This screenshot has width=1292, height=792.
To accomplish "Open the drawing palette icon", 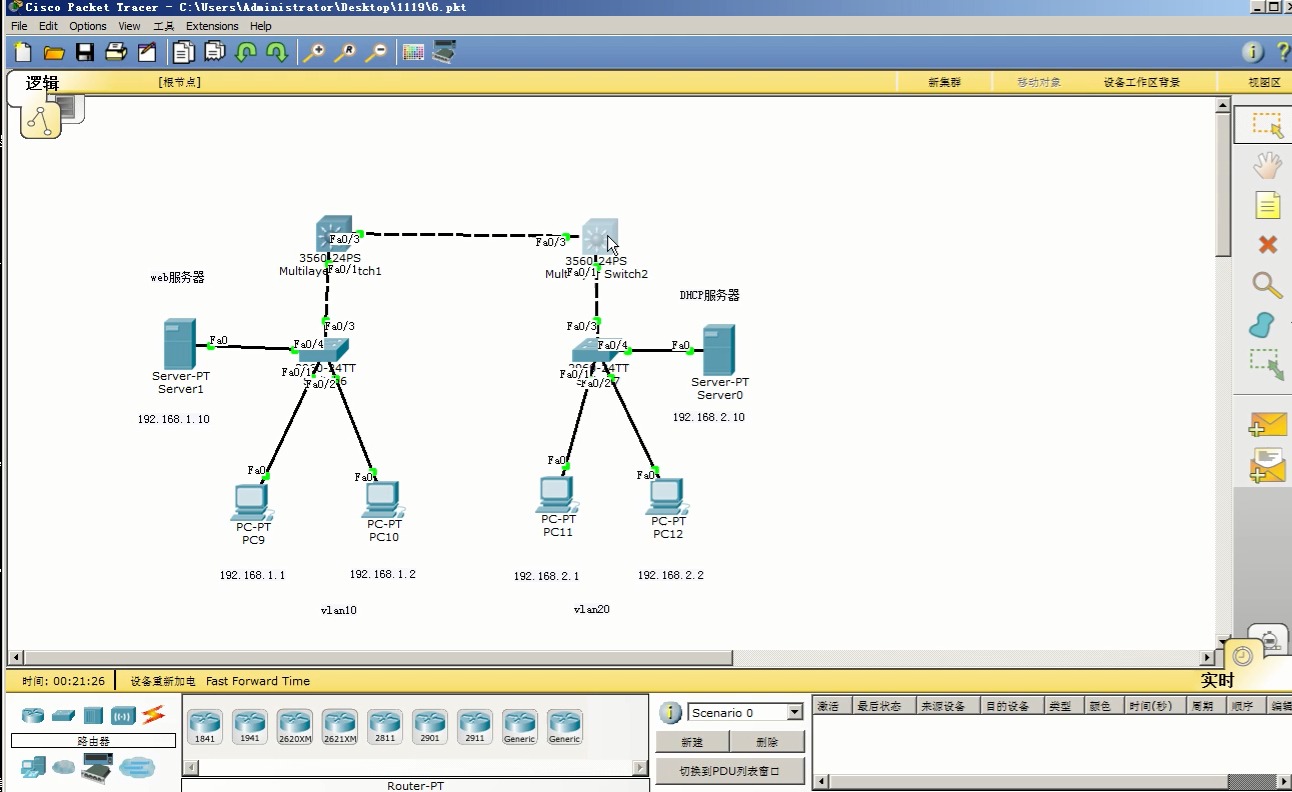I will 413,53.
